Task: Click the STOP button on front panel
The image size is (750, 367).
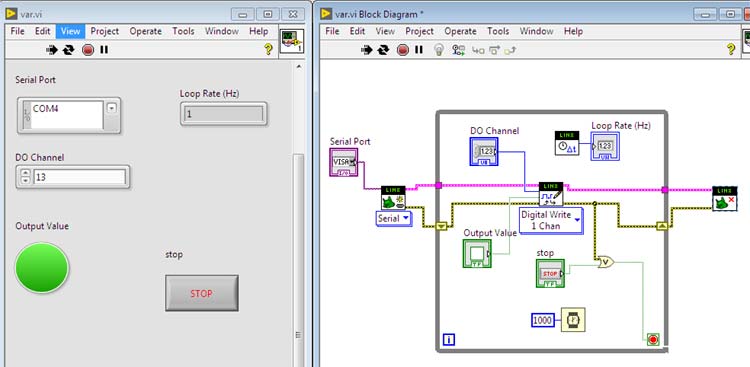Action: [x=201, y=293]
